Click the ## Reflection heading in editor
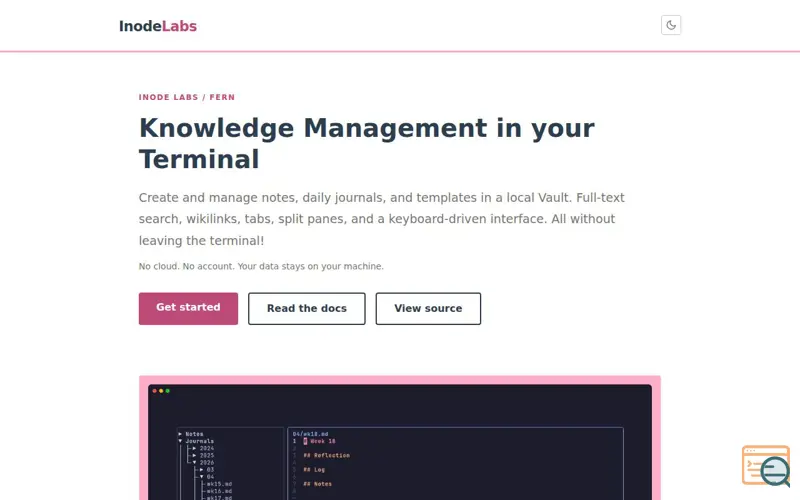 (327, 455)
